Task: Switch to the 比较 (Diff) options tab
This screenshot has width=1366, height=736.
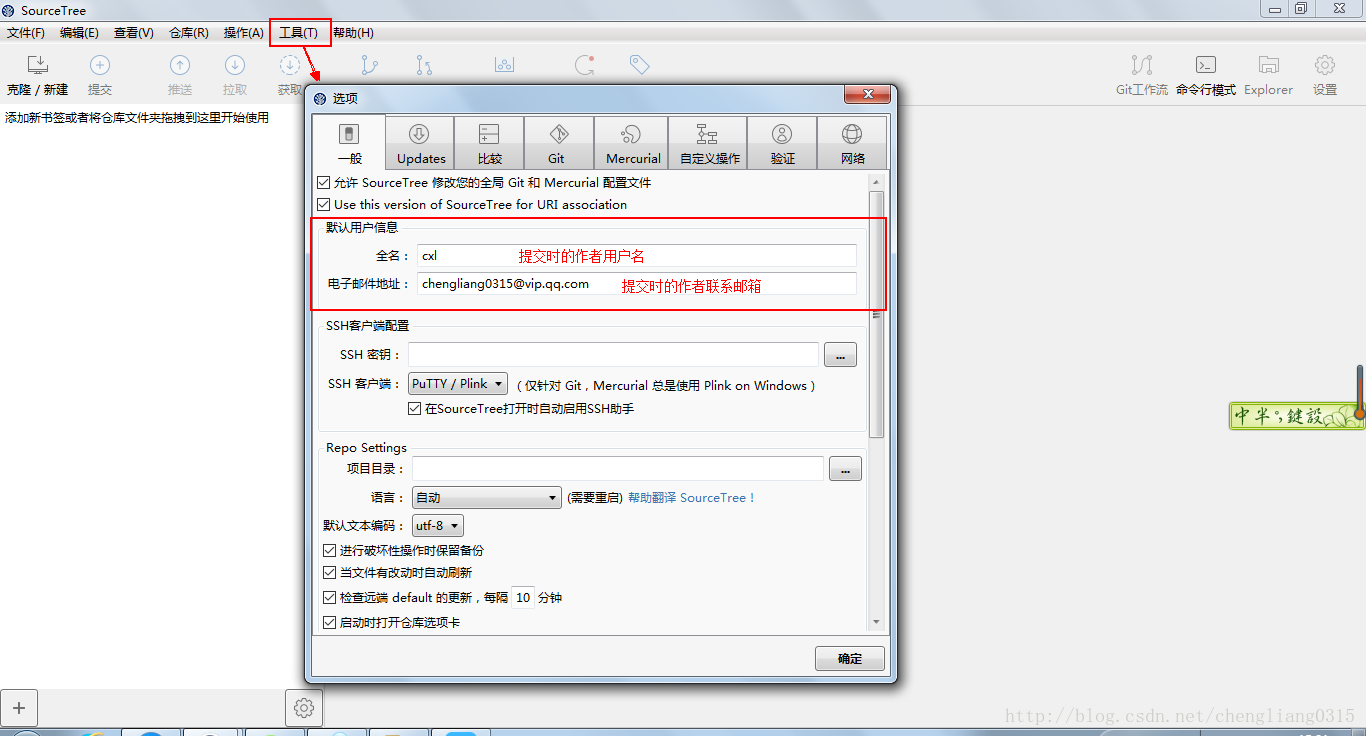Action: pyautogui.click(x=489, y=142)
